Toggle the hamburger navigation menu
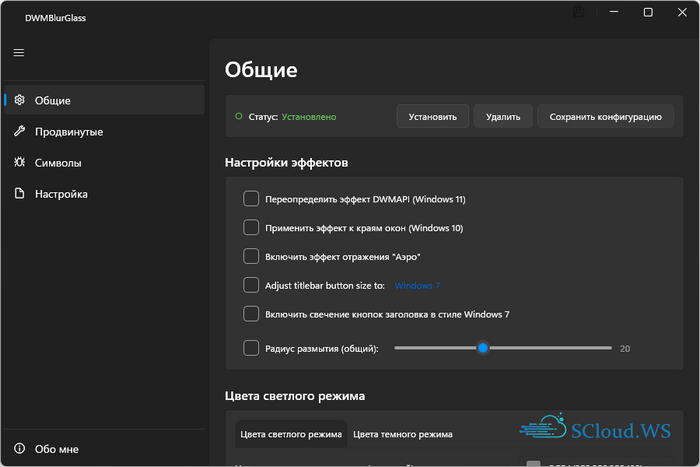 (x=18, y=53)
